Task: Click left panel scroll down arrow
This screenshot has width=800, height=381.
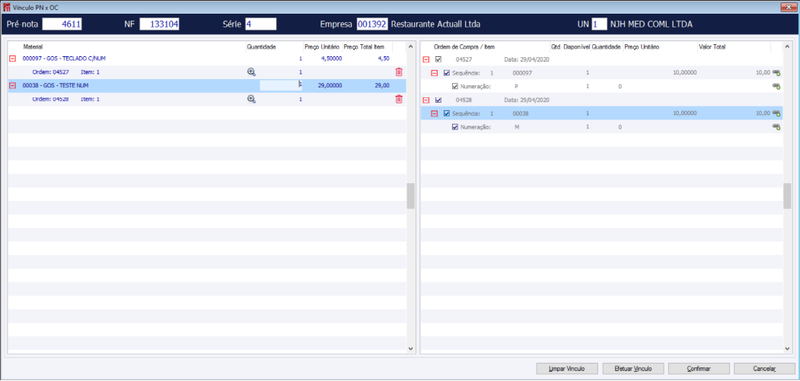Action: click(x=411, y=348)
